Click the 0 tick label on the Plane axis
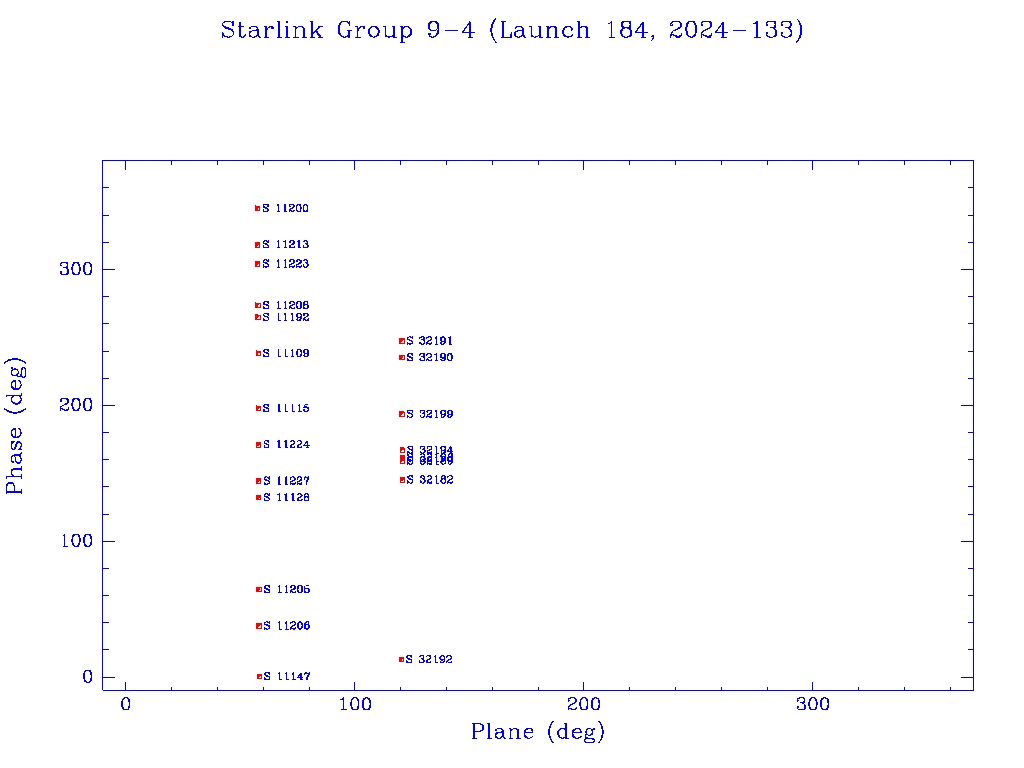 point(125,704)
